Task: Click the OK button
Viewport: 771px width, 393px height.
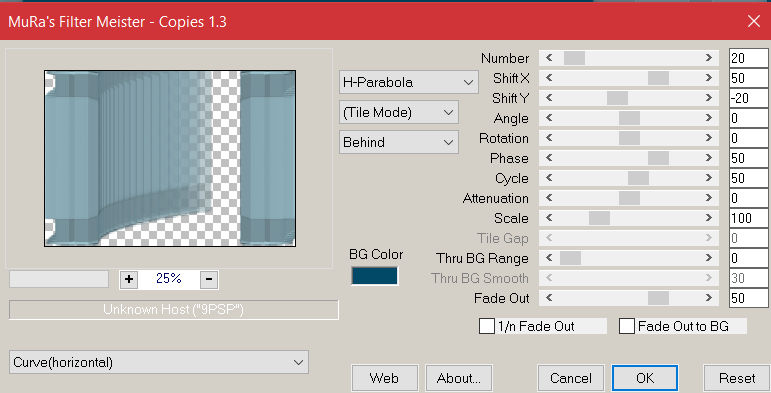Action: point(645,378)
